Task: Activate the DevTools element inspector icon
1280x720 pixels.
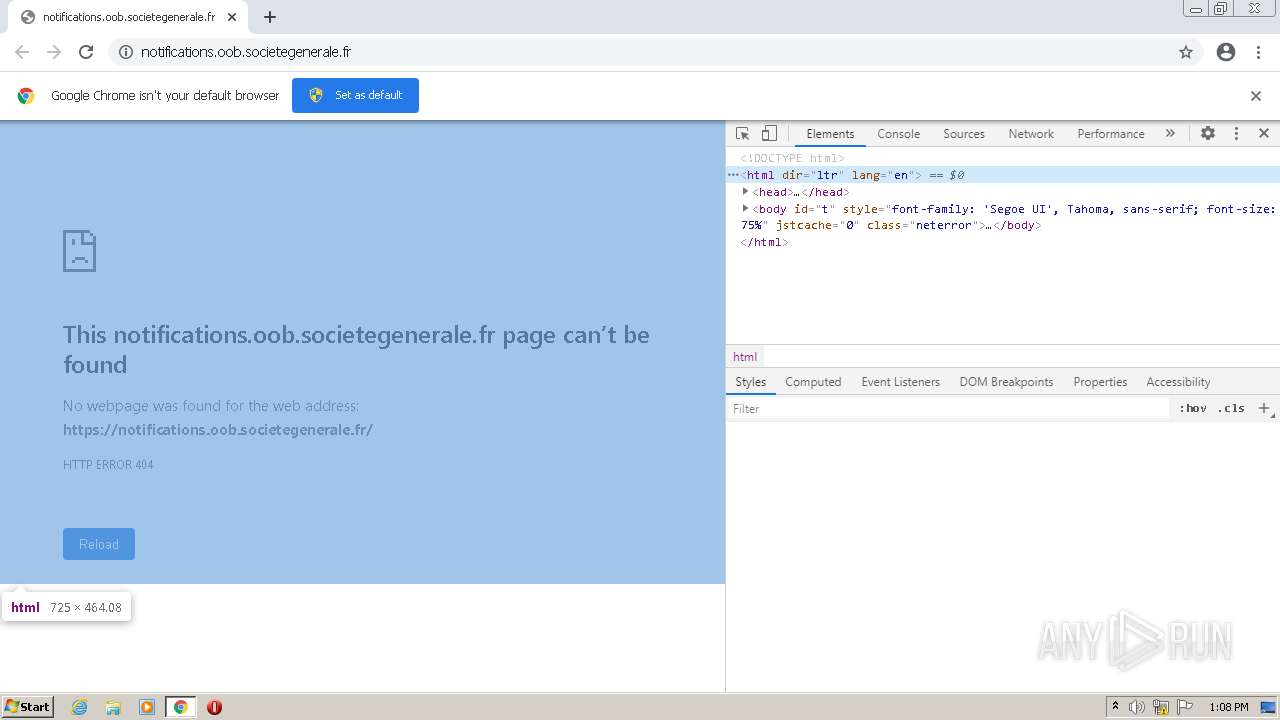Action: [743, 133]
